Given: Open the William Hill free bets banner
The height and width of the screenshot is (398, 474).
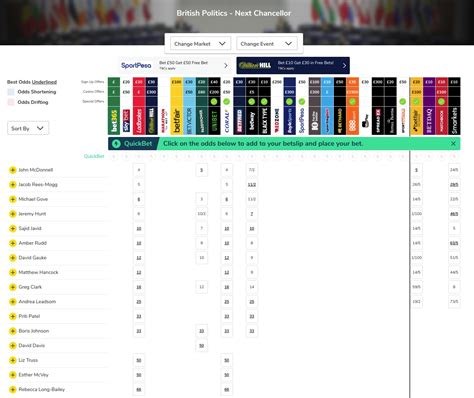Looking at the screenshot, I should [293, 65].
